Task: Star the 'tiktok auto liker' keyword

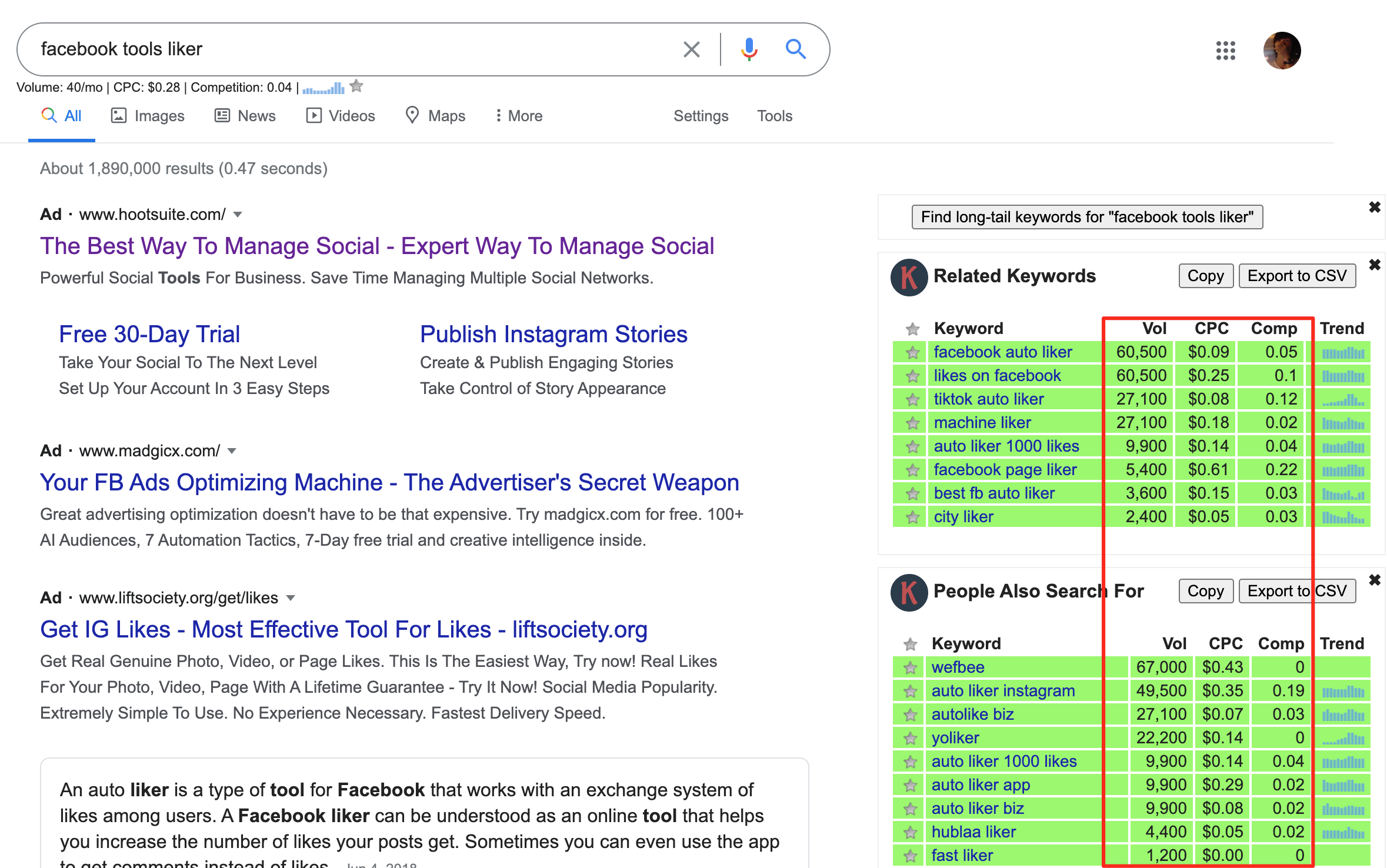Action: 912,399
